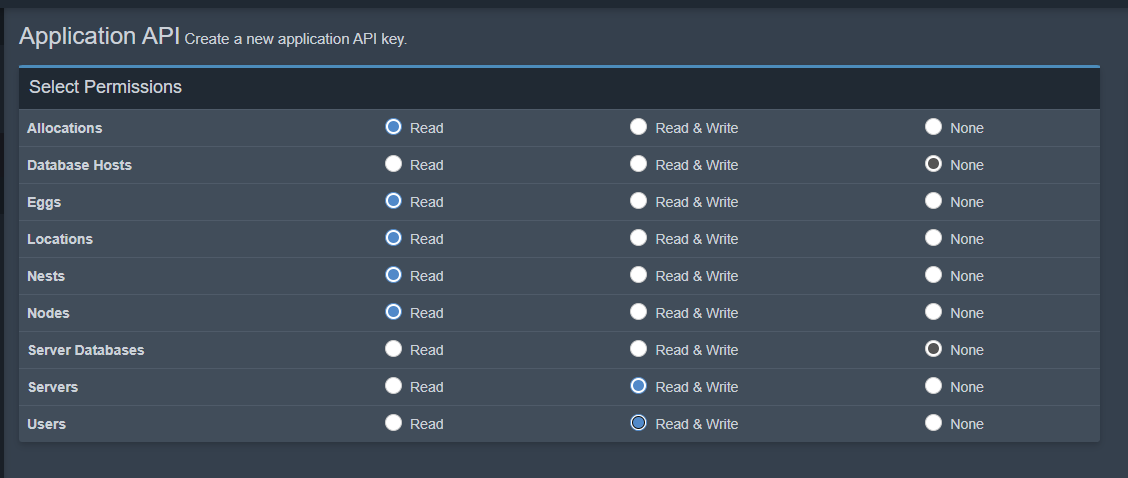The width and height of the screenshot is (1128, 478).
Task: Choose Read & Write for Database Hosts
Action: click(x=638, y=164)
